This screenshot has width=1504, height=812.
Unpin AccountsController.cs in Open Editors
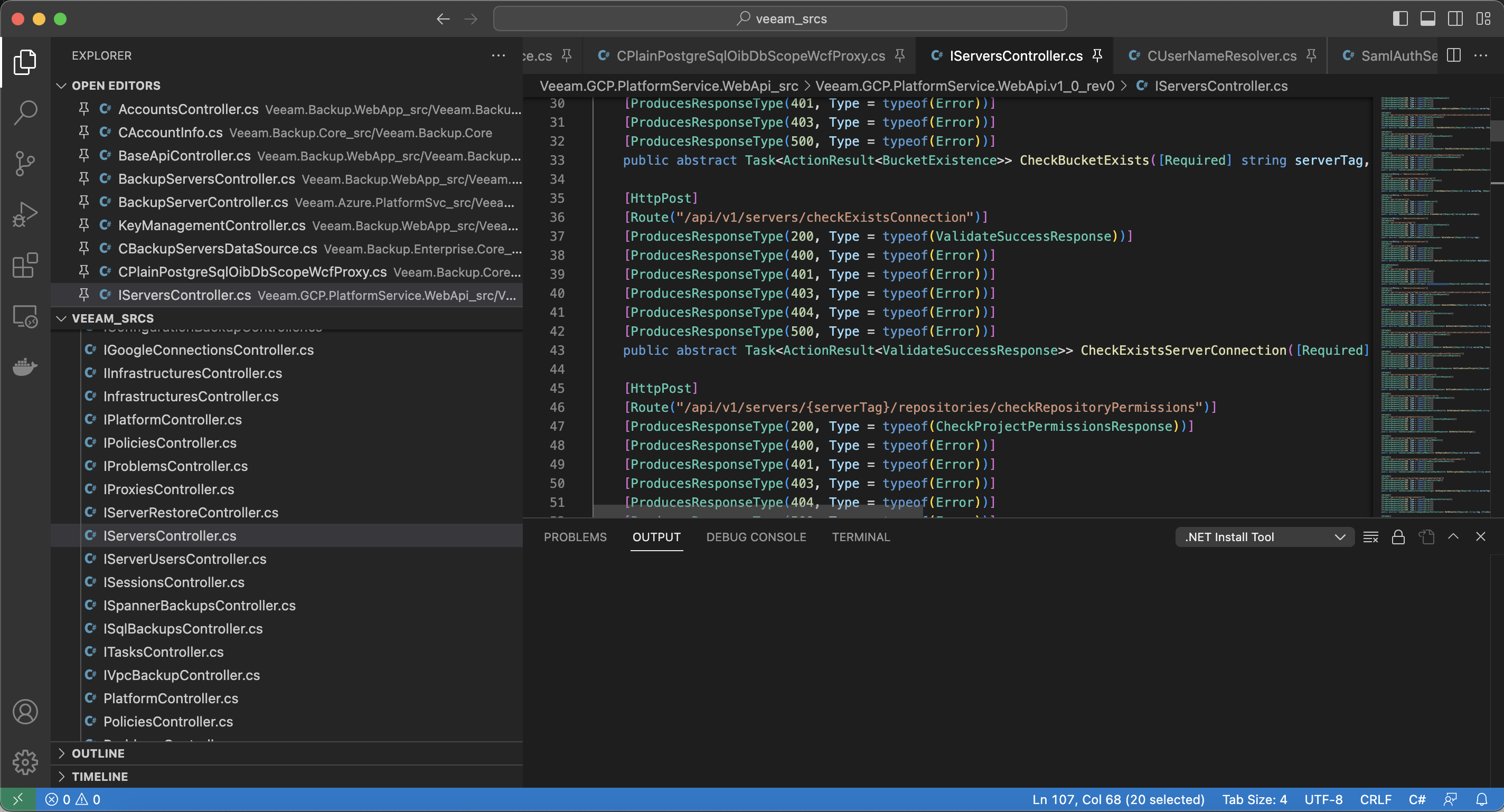click(84, 109)
